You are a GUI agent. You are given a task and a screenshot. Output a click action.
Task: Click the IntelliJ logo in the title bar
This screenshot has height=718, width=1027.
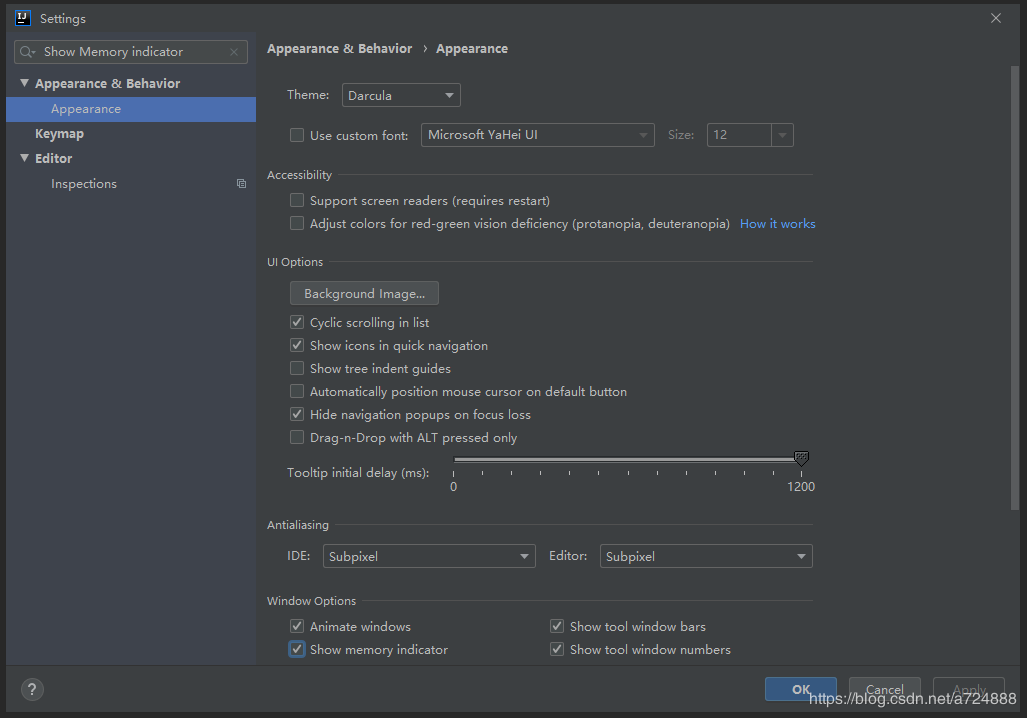(x=23, y=18)
